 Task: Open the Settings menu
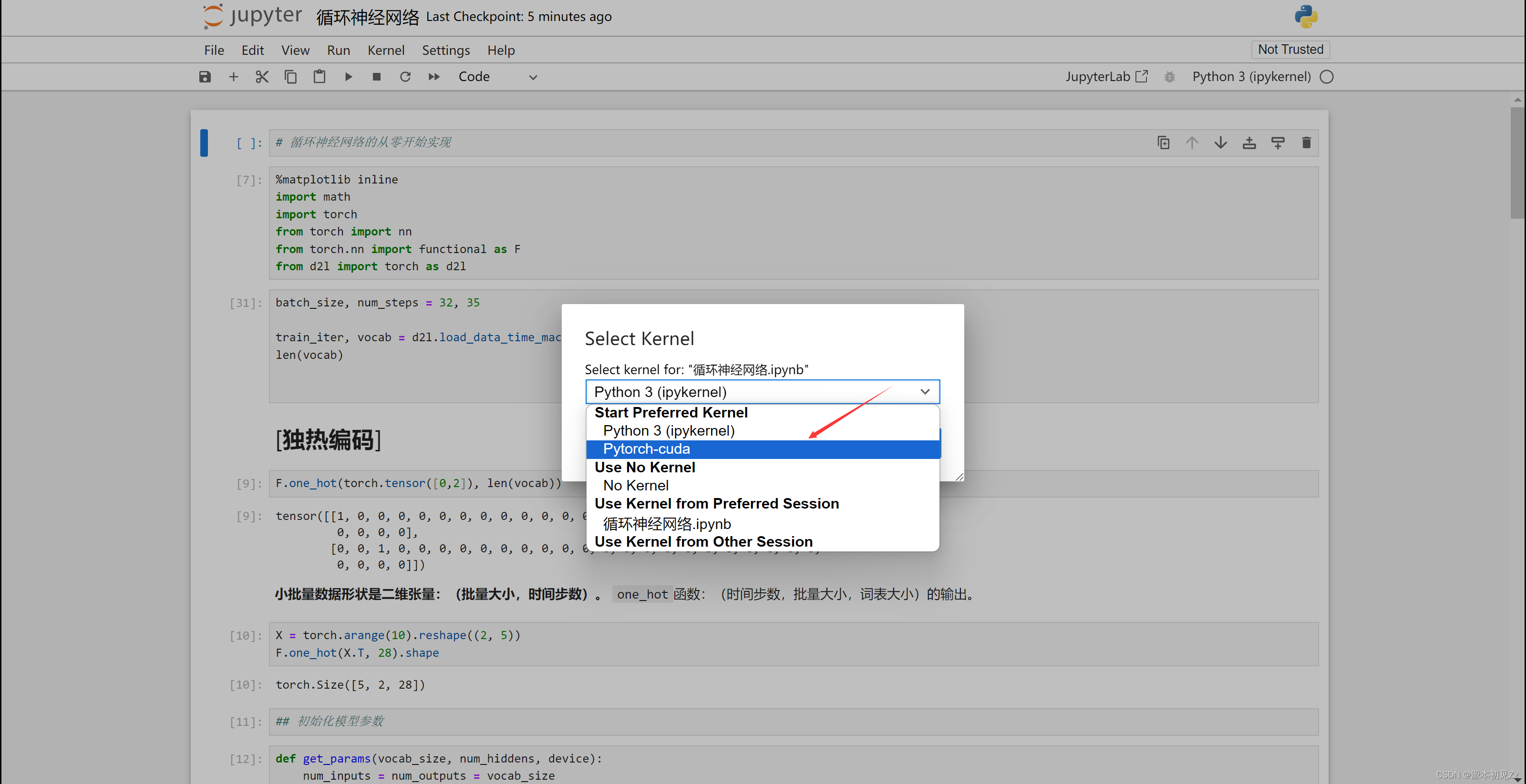[x=445, y=51]
